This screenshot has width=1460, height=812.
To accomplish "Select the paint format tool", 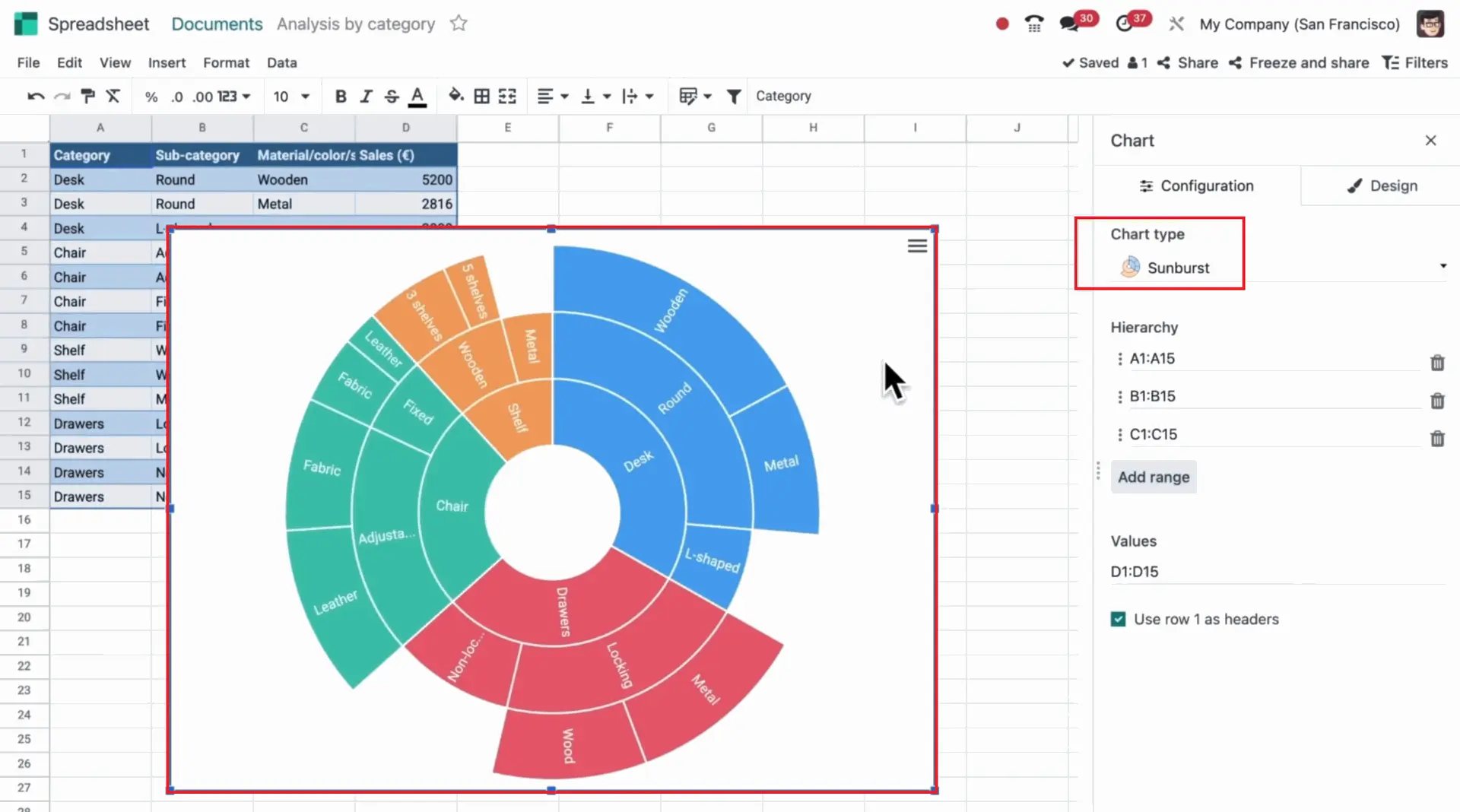I will coord(87,97).
